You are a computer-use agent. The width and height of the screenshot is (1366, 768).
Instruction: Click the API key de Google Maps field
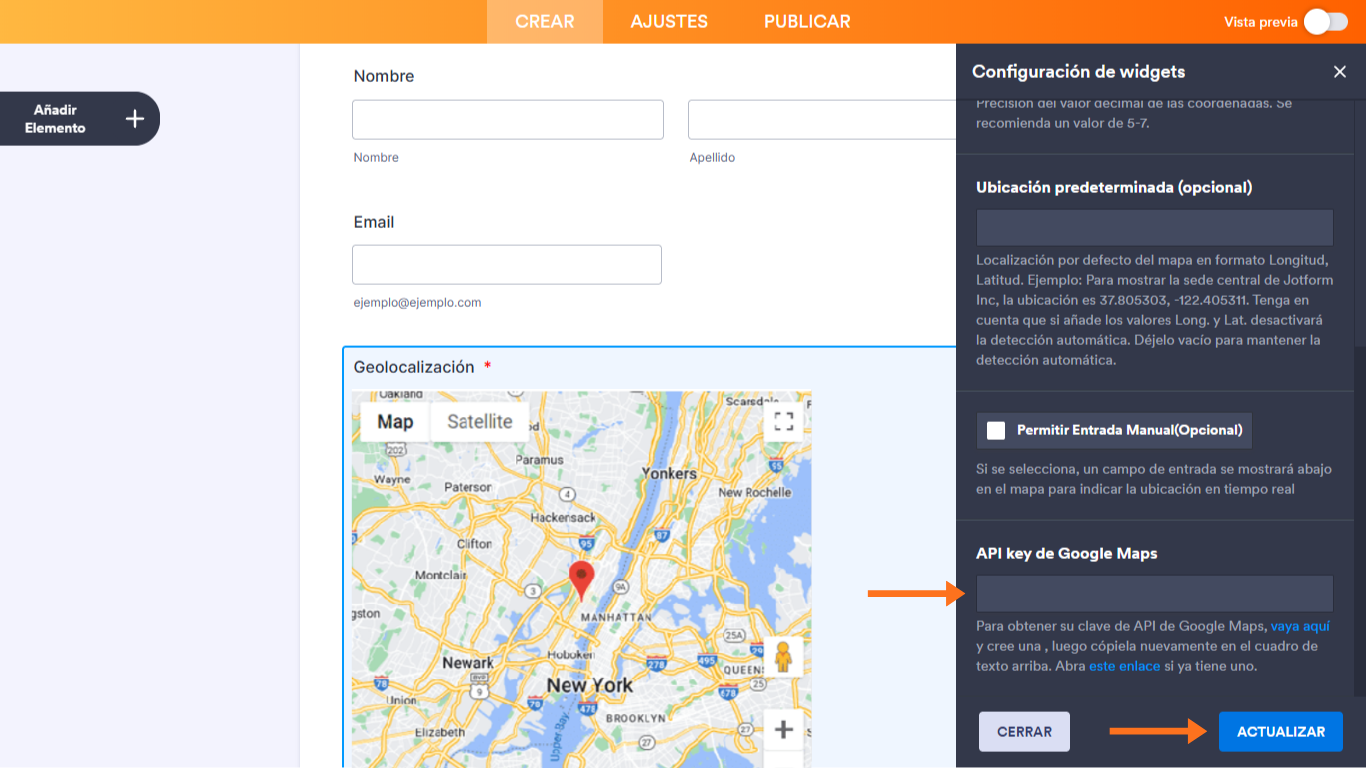(x=1154, y=593)
